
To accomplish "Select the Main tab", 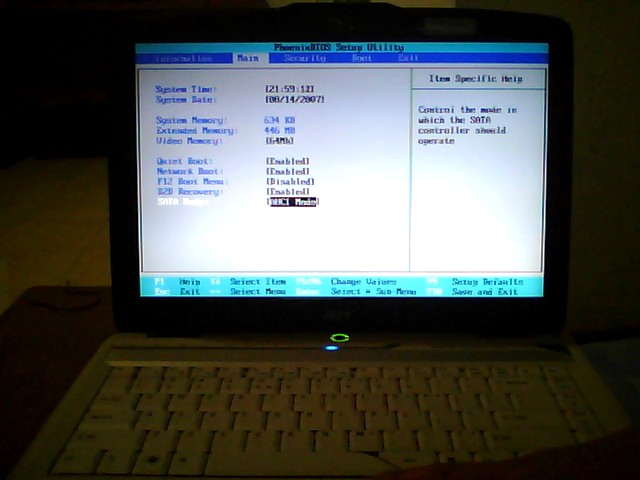I will 248,58.
